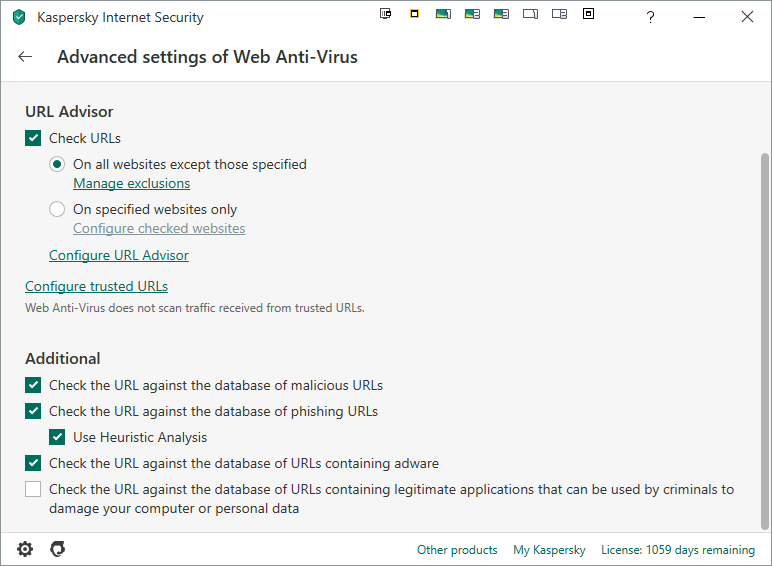Click the first overlapping-windows title bar icon

point(386,14)
